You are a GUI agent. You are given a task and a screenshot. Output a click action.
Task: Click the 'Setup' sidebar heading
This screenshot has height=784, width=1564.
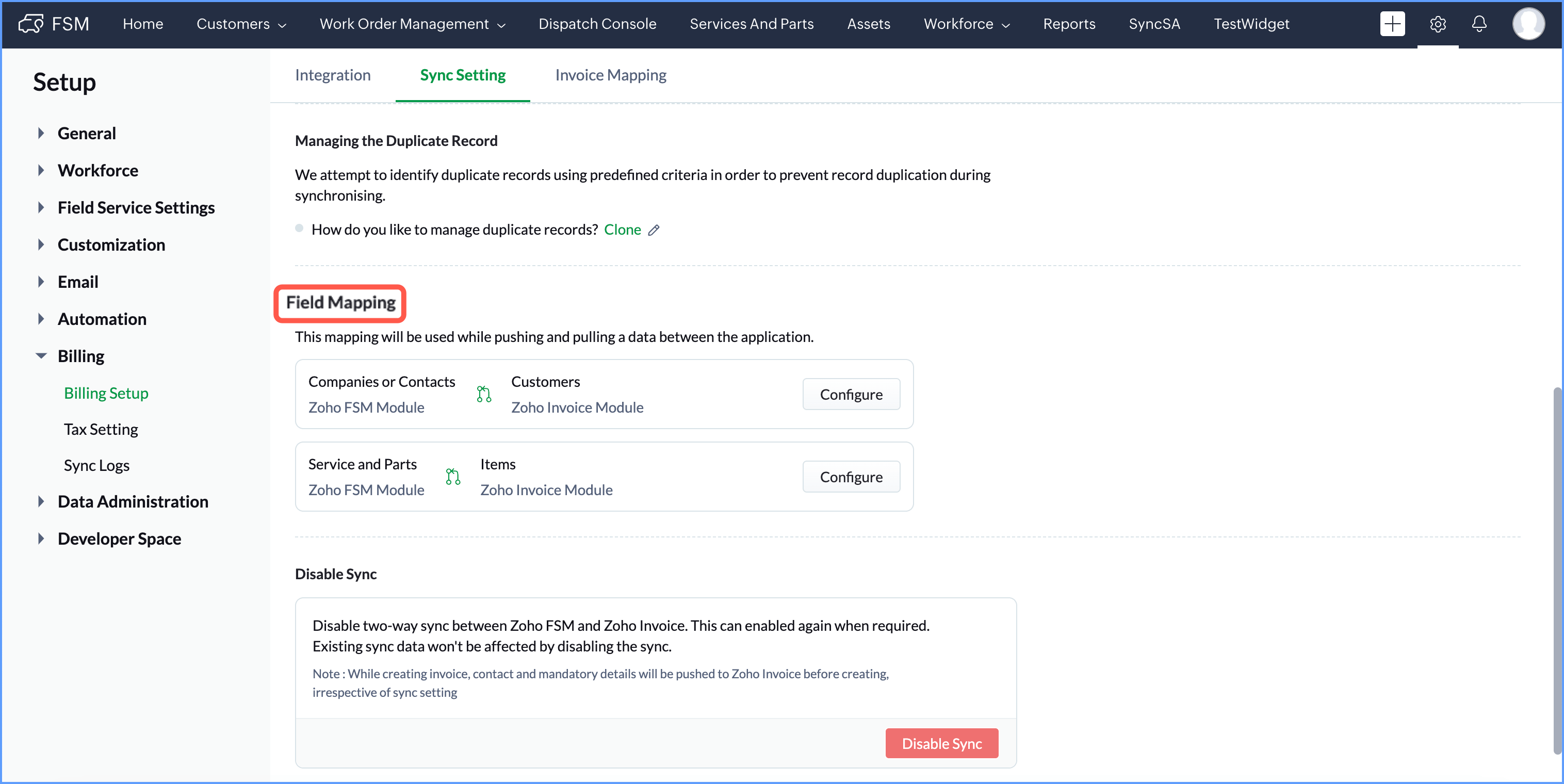64,82
